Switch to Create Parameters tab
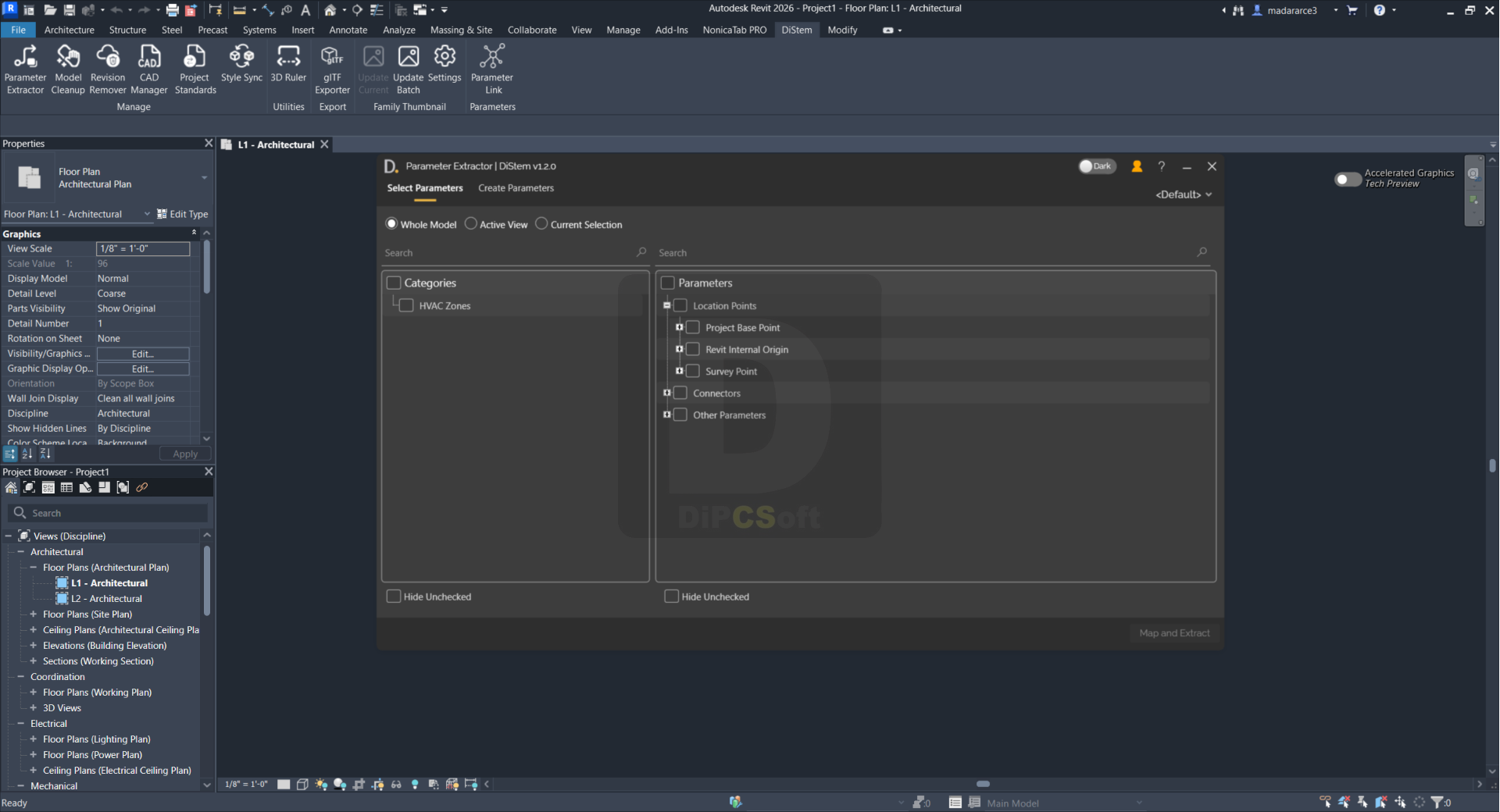This screenshot has width=1500, height=812. click(x=516, y=188)
